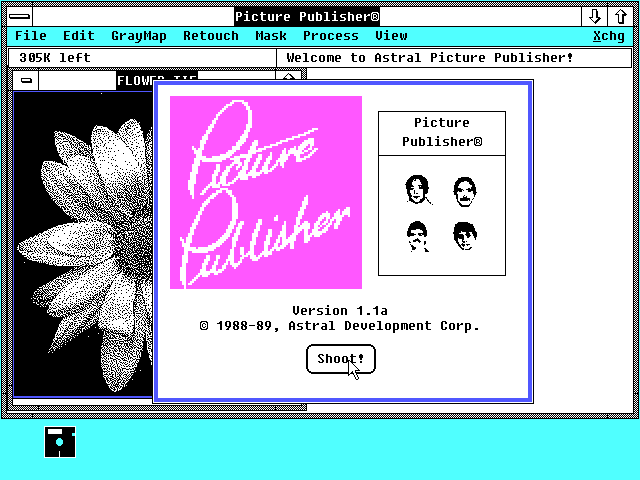Click the '305K left' memory status text
Screen dimensions: 640x480
(55, 58)
